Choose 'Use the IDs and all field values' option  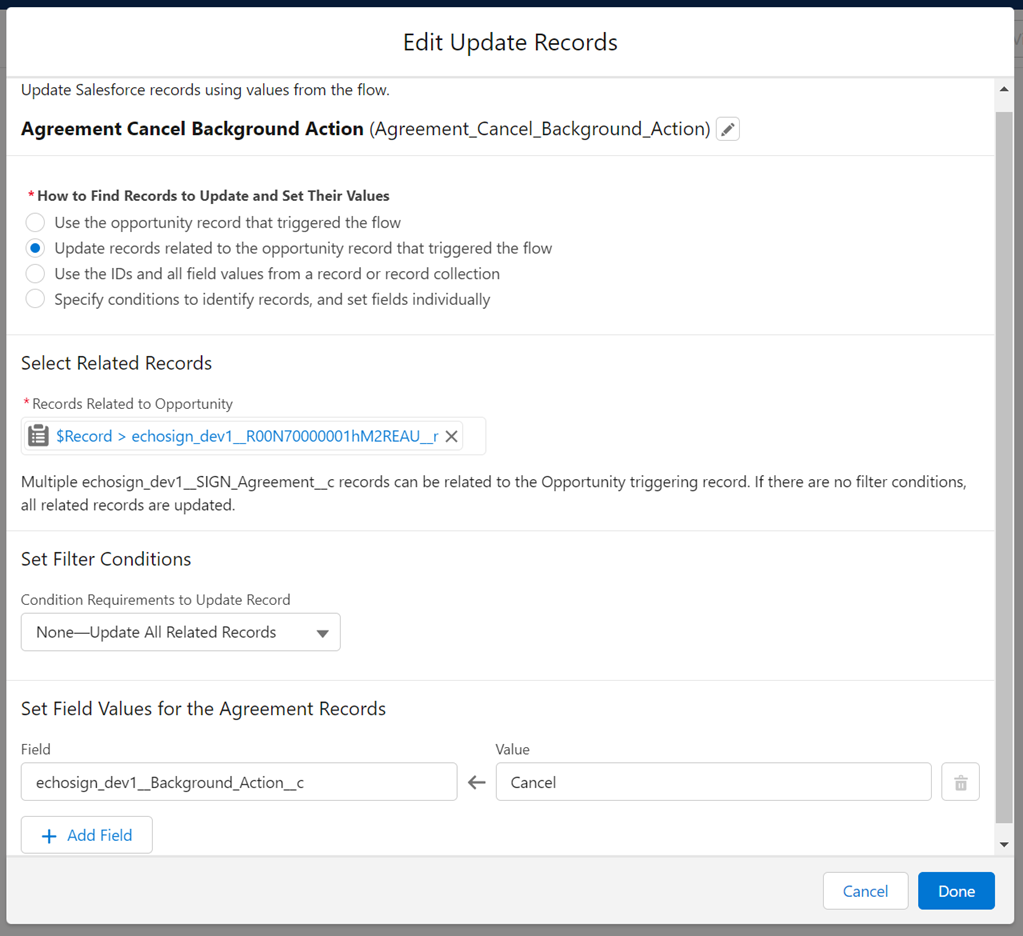(36, 273)
